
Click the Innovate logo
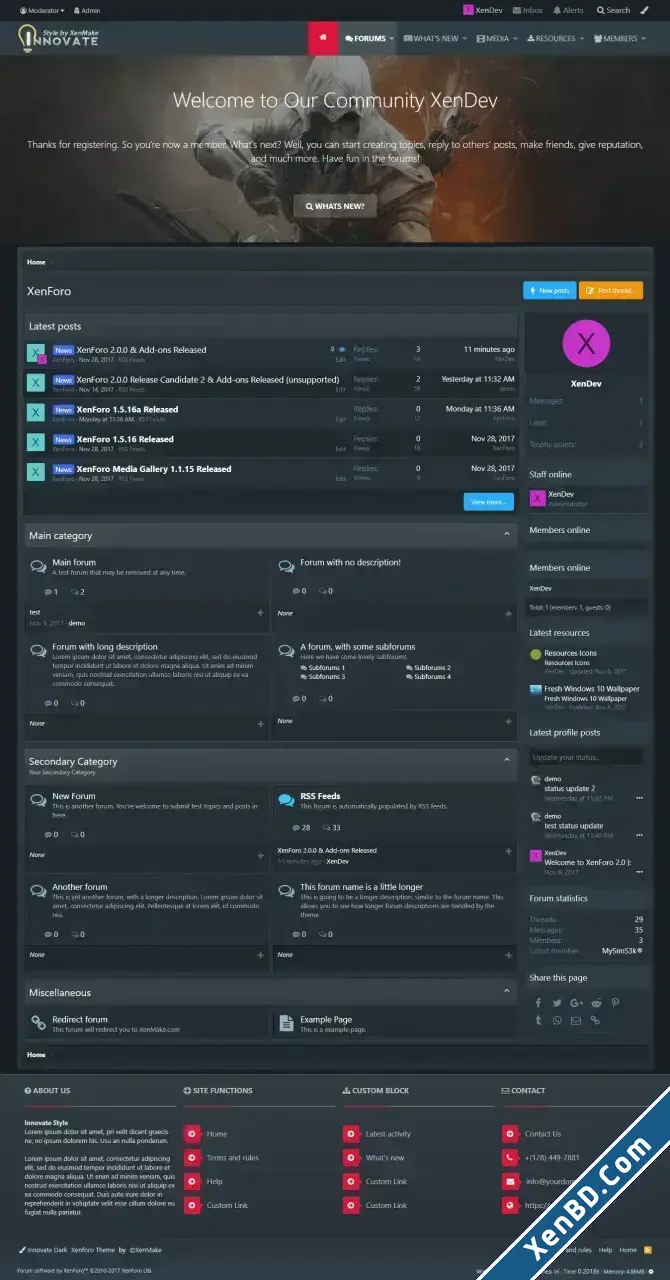point(58,38)
